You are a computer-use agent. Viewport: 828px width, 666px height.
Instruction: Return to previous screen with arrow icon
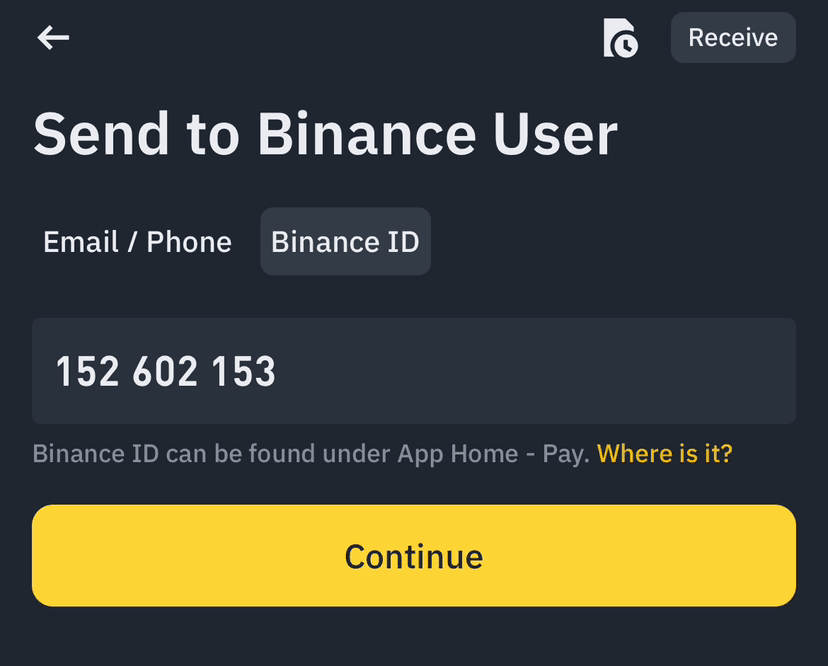[x=53, y=38]
